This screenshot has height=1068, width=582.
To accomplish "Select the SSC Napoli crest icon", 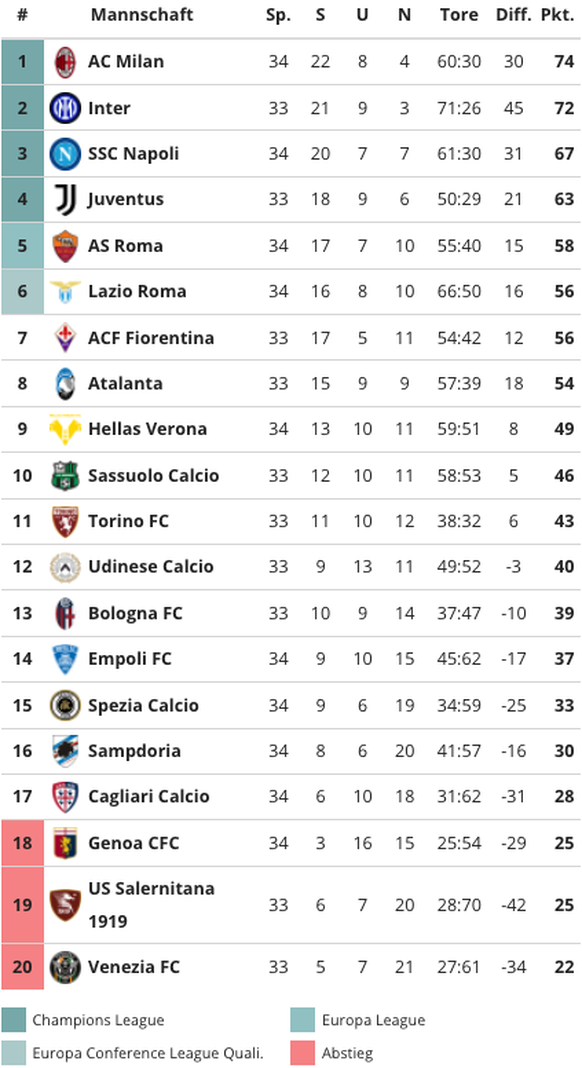I will (65, 153).
